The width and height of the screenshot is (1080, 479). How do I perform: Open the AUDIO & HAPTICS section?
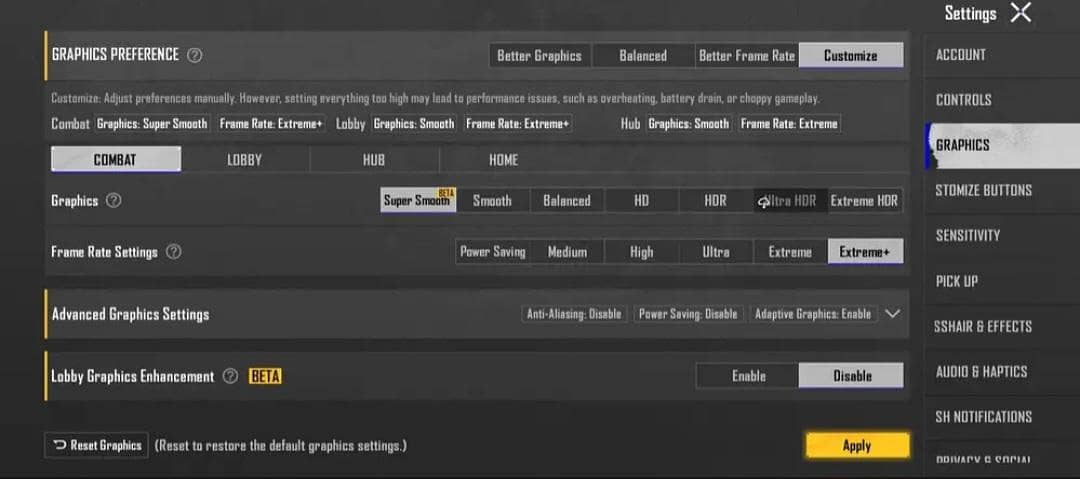pyautogui.click(x=982, y=372)
